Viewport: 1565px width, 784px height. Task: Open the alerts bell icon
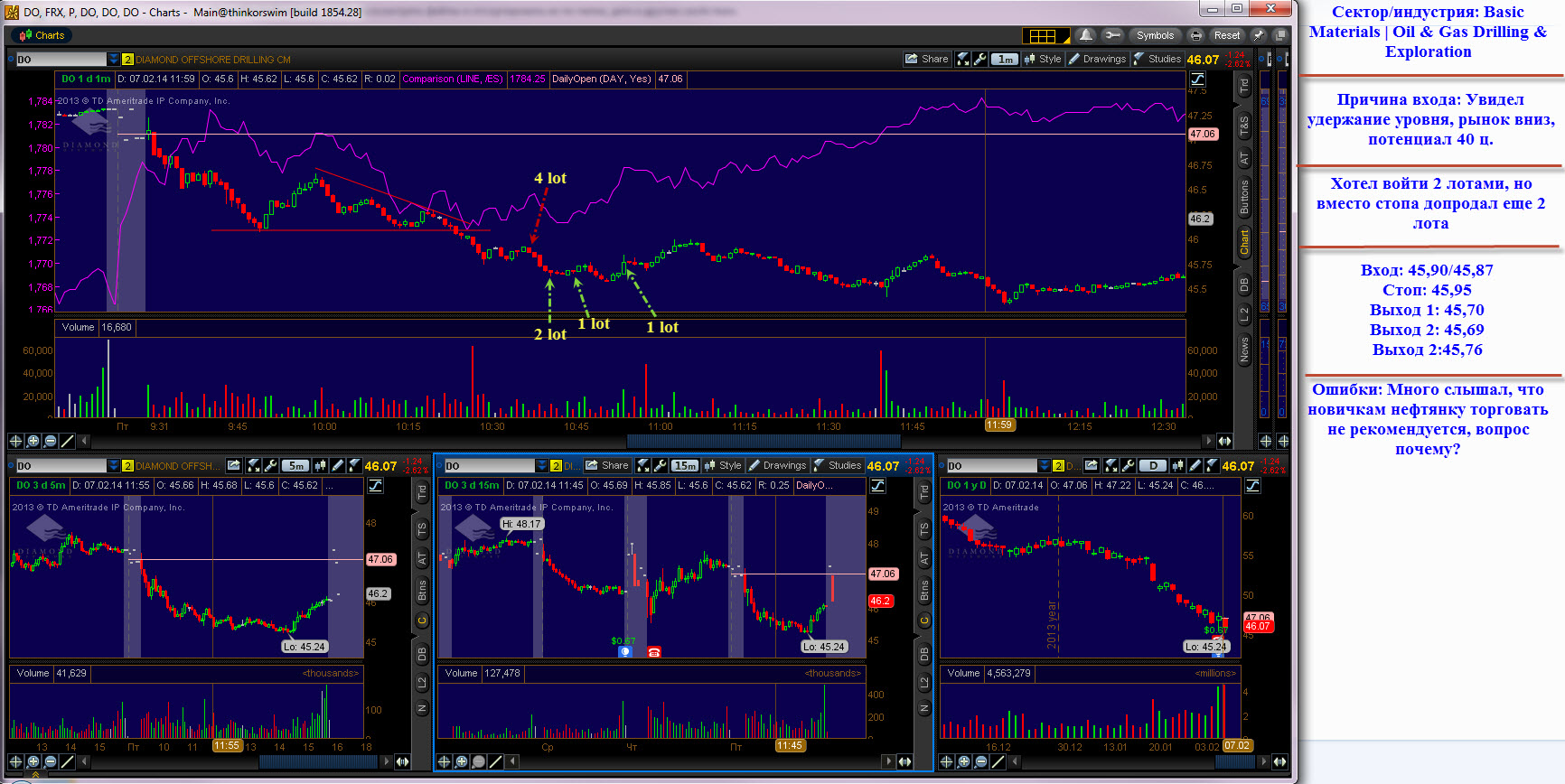pyautogui.click(x=1086, y=35)
